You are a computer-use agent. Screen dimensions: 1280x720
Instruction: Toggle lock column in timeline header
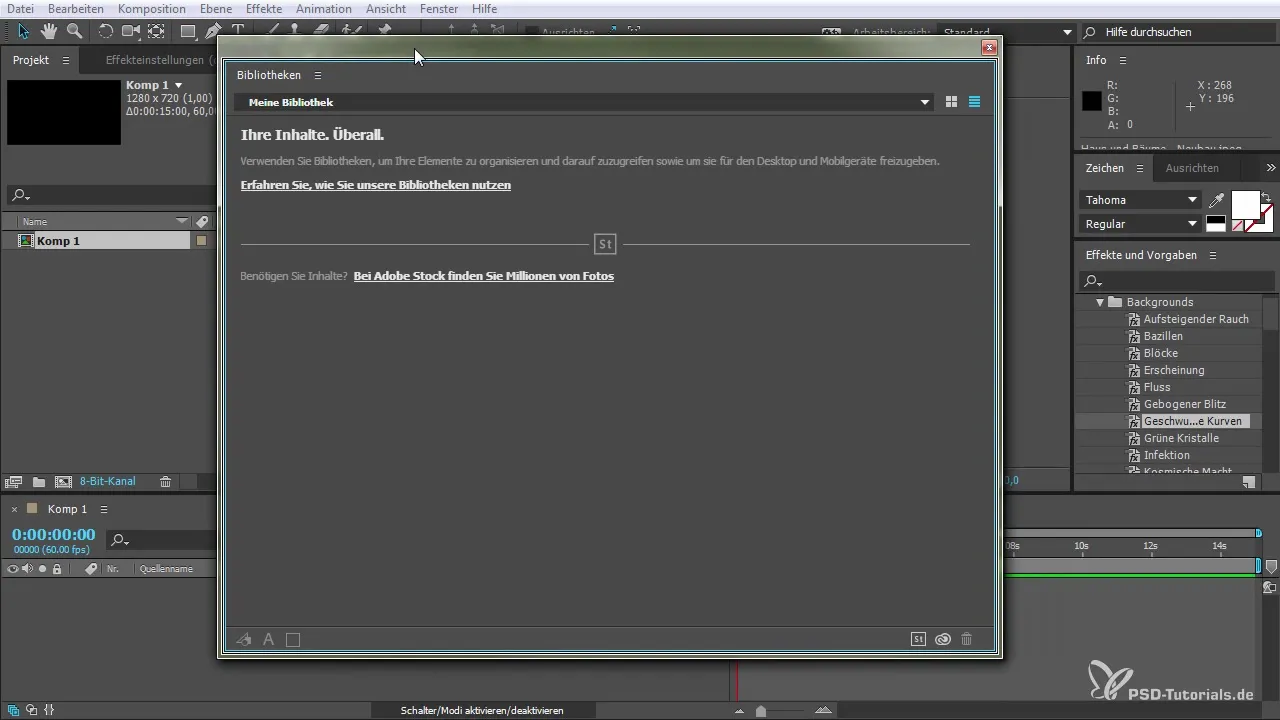point(57,569)
